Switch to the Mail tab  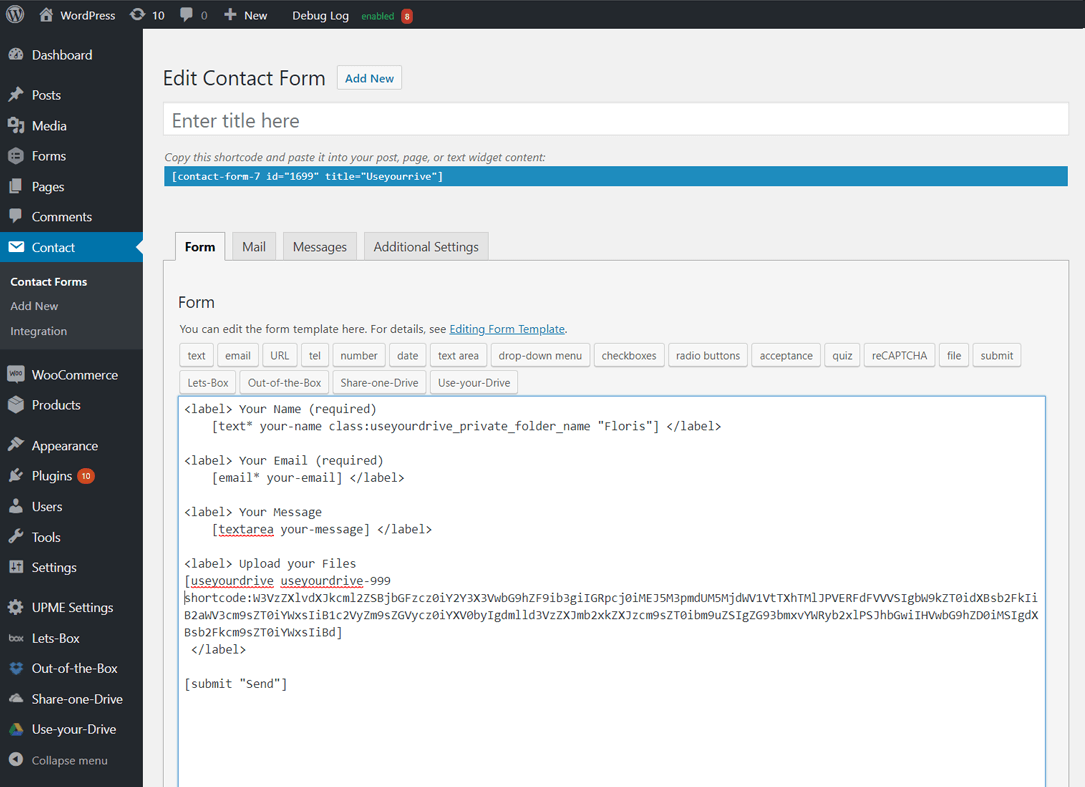pyautogui.click(x=254, y=246)
